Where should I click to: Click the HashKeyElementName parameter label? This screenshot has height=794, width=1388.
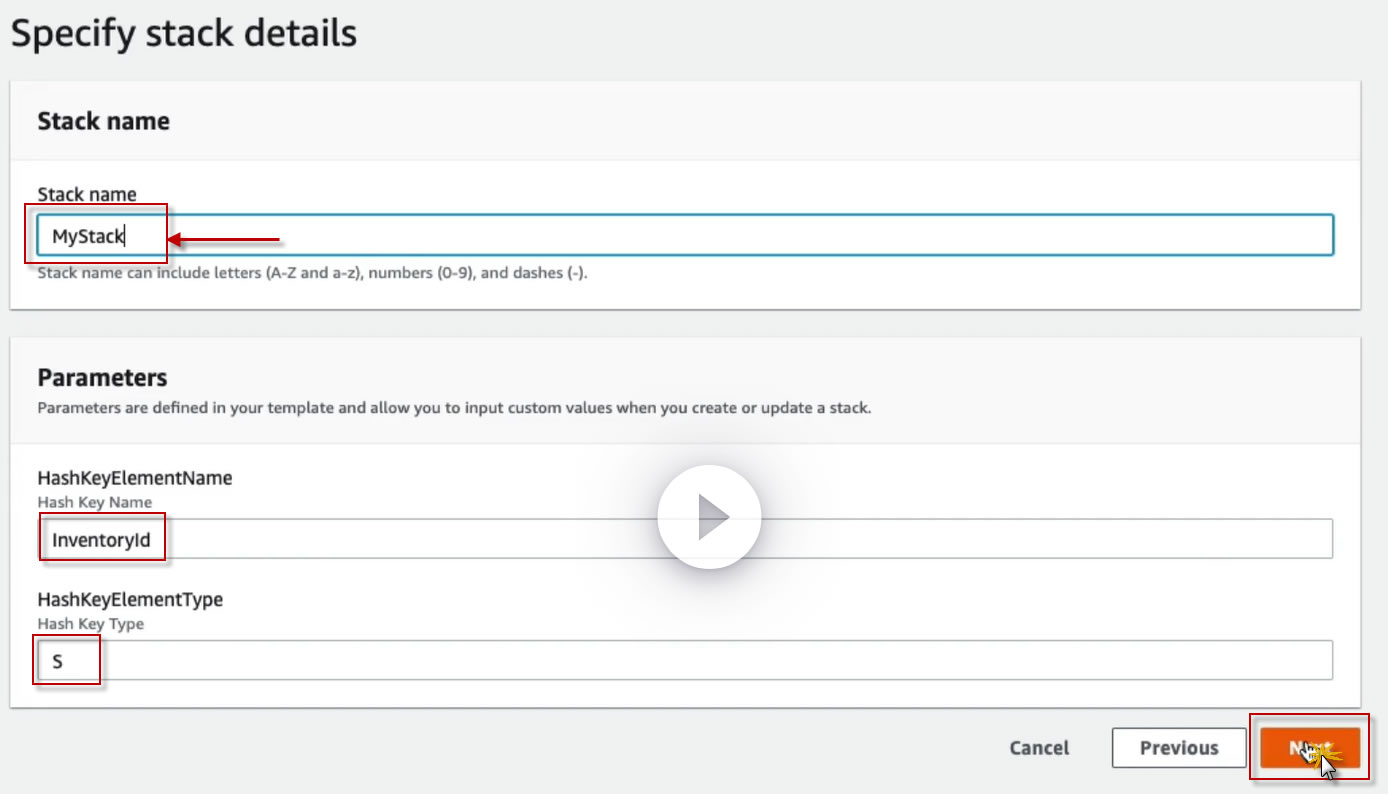tap(134, 478)
